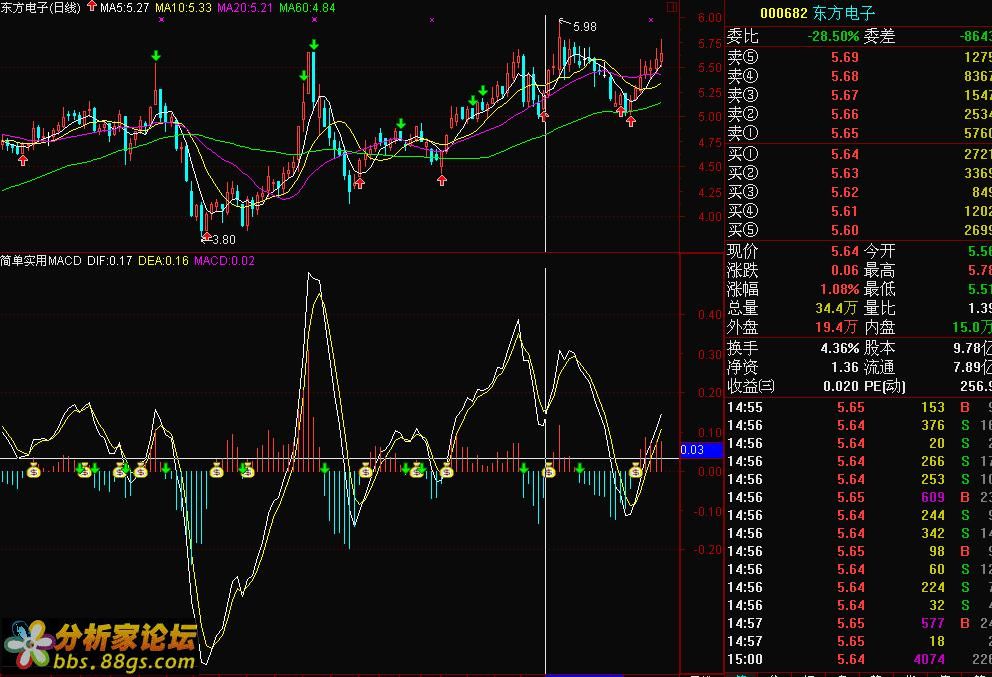
Task: Select the 买① row at 5.64
Action: tap(859, 154)
